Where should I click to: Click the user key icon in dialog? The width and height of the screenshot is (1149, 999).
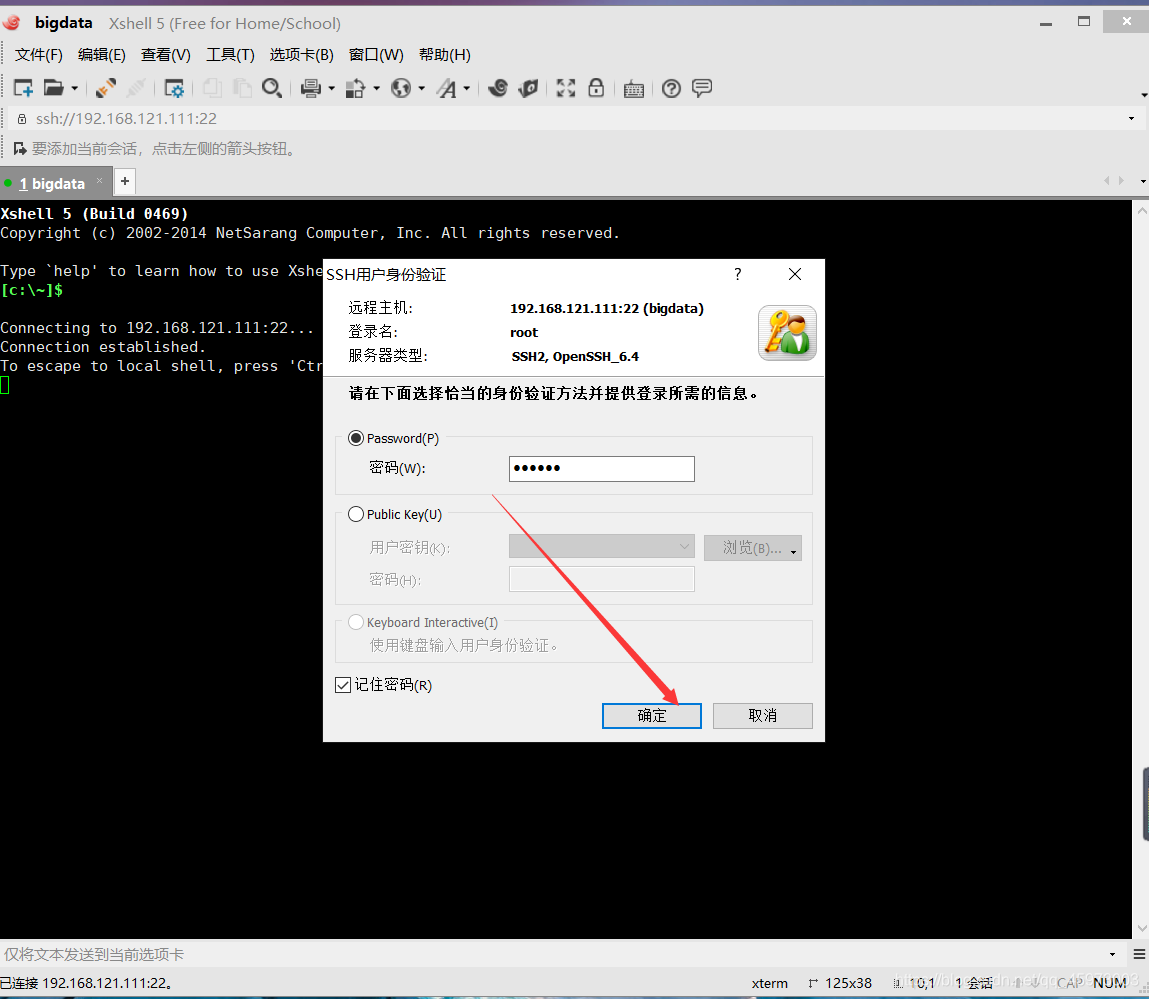coord(787,333)
